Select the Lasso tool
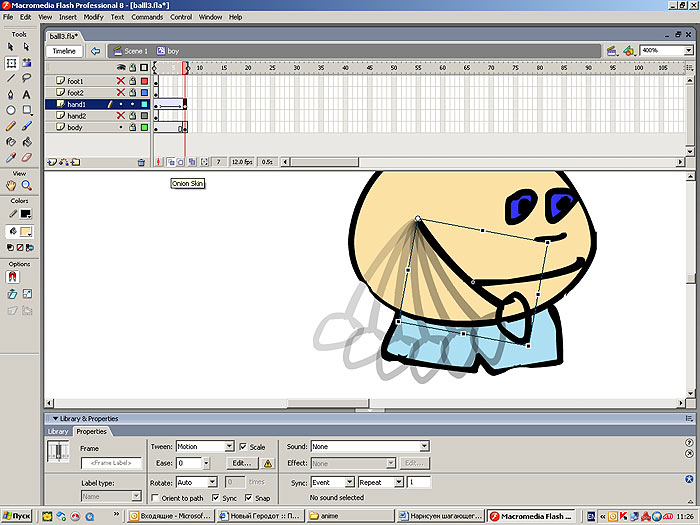The width and height of the screenshot is (700, 525). tap(27, 78)
